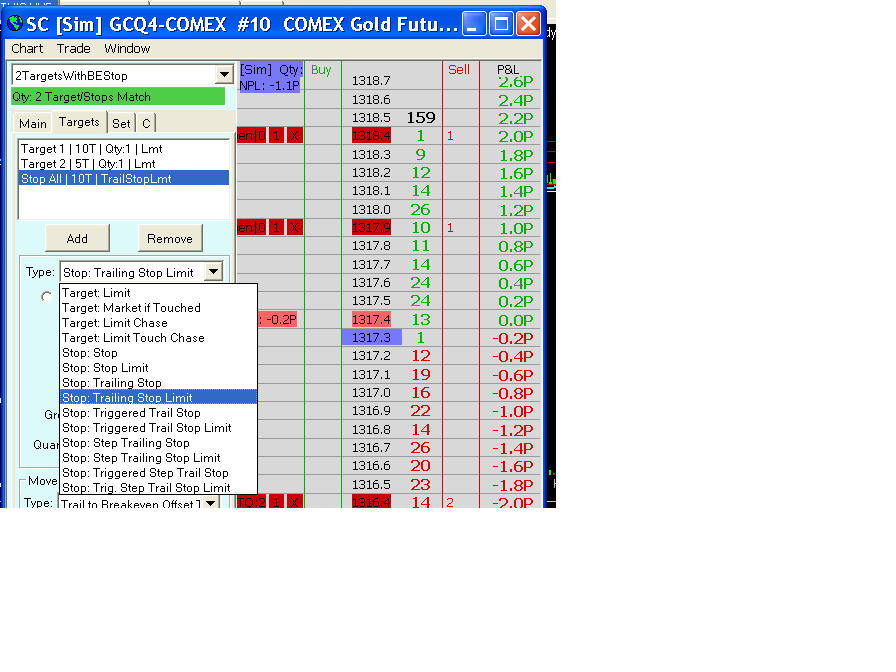Click the blue highlighted 1317.3 price cell

[x=371, y=337]
